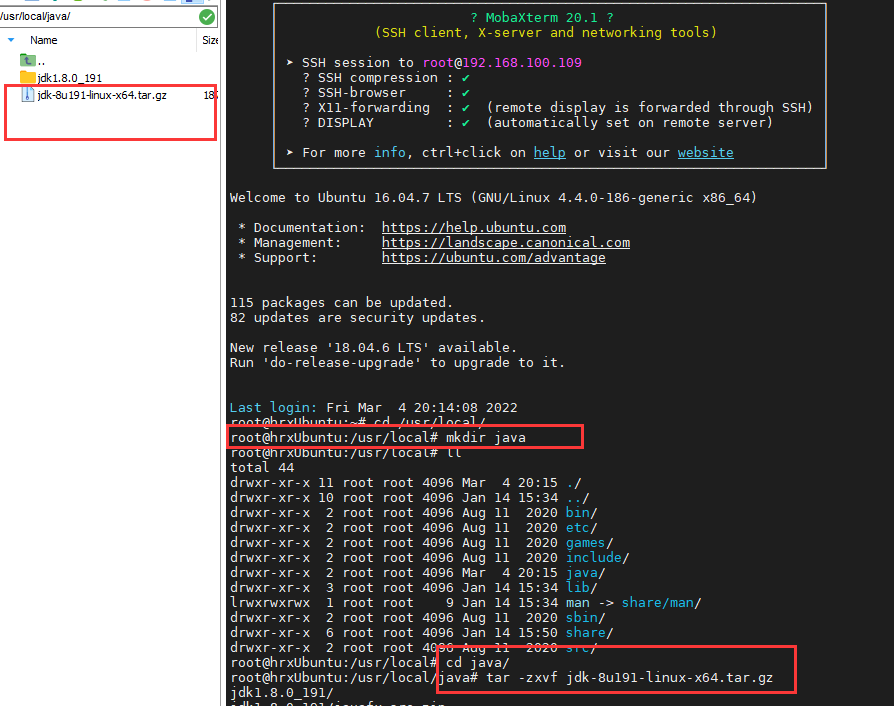
Task: Click the root@192.168.100.109 session address
Action: coord(502,63)
